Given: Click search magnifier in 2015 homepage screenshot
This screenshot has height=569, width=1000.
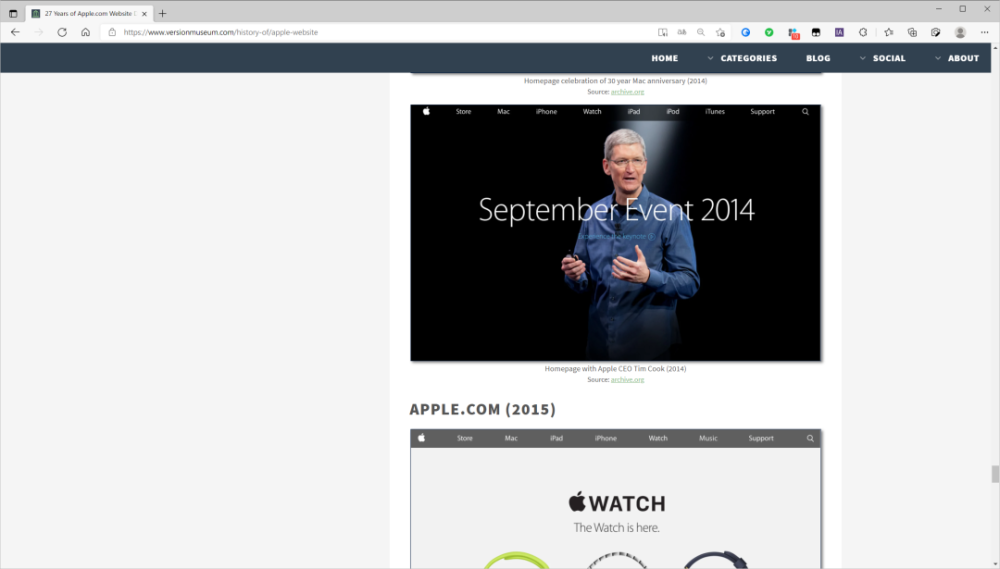Looking at the screenshot, I should (811, 438).
